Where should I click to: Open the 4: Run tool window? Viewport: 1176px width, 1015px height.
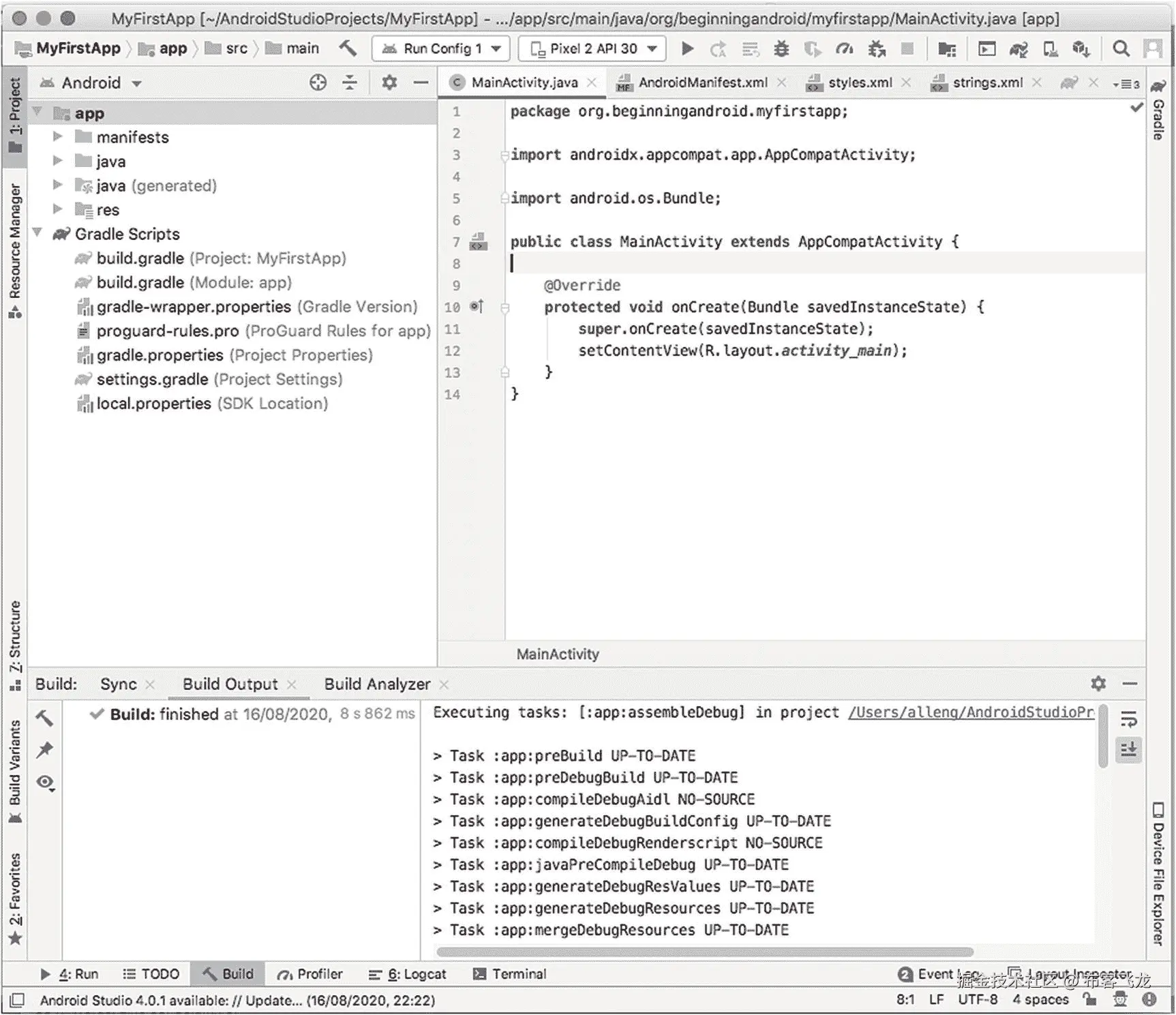(x=70, y=974)
